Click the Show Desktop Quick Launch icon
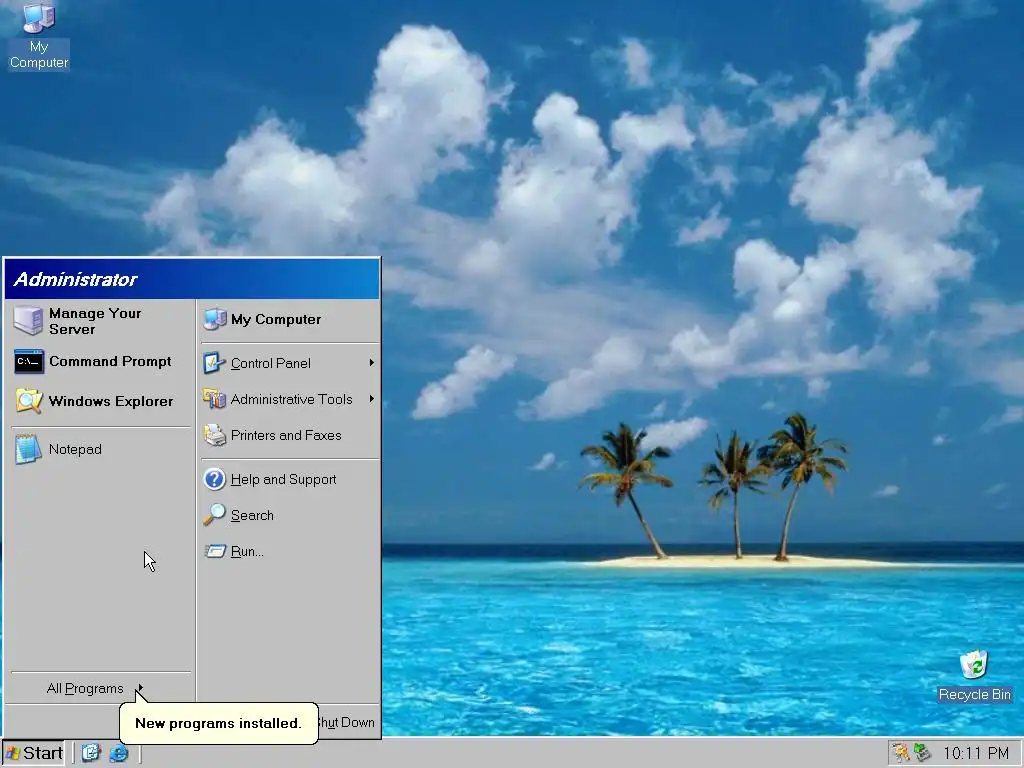 pyautogui.click(x=91, y=753)
